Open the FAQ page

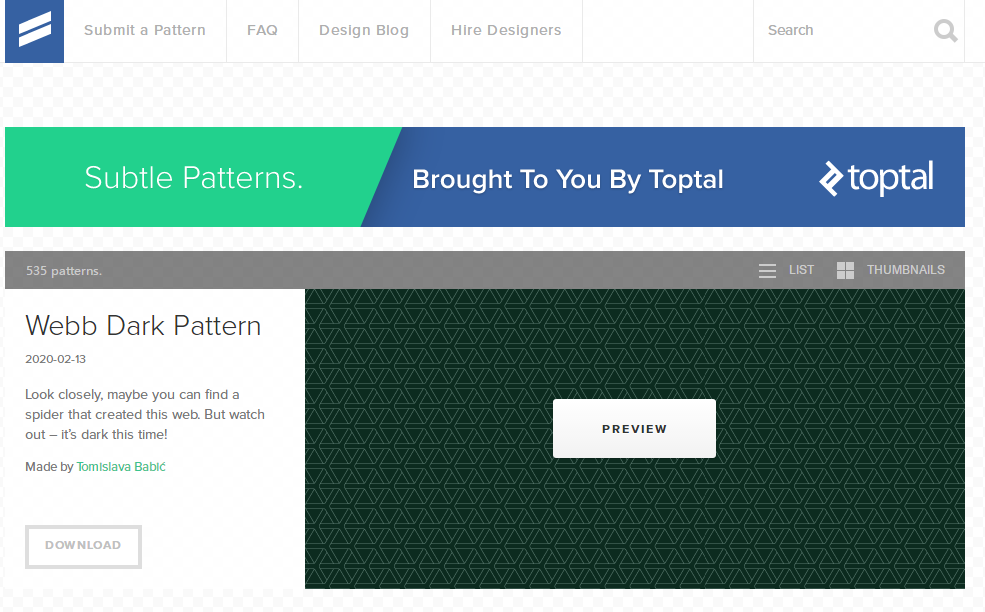[262, 30]
